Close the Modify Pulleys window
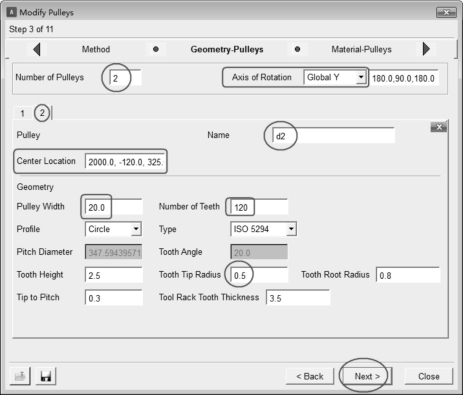The image size is (463, 395). (x=446, y=13)
